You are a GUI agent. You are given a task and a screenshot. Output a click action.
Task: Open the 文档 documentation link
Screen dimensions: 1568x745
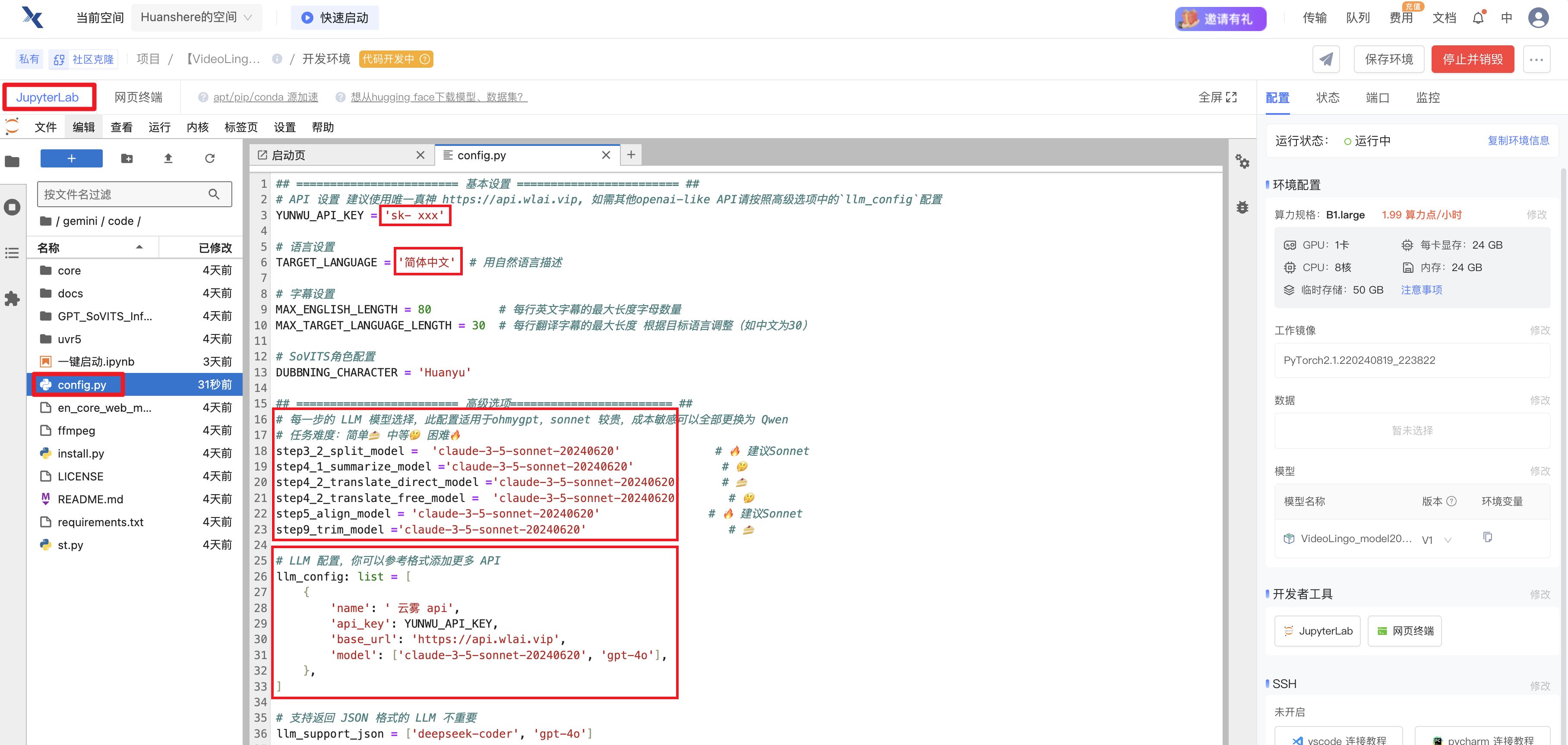click(1444, 18)
